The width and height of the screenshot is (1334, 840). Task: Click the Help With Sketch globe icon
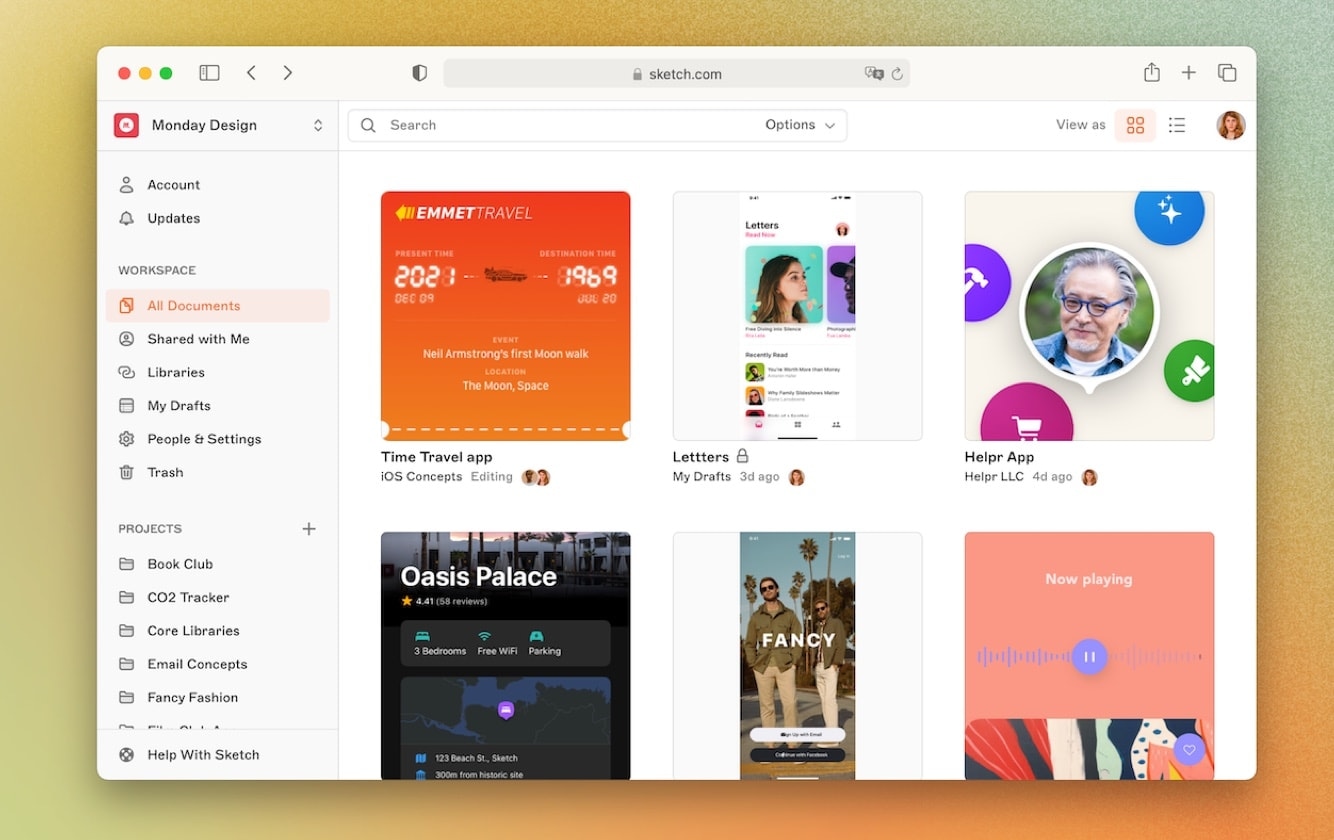(x=126, y=755)
